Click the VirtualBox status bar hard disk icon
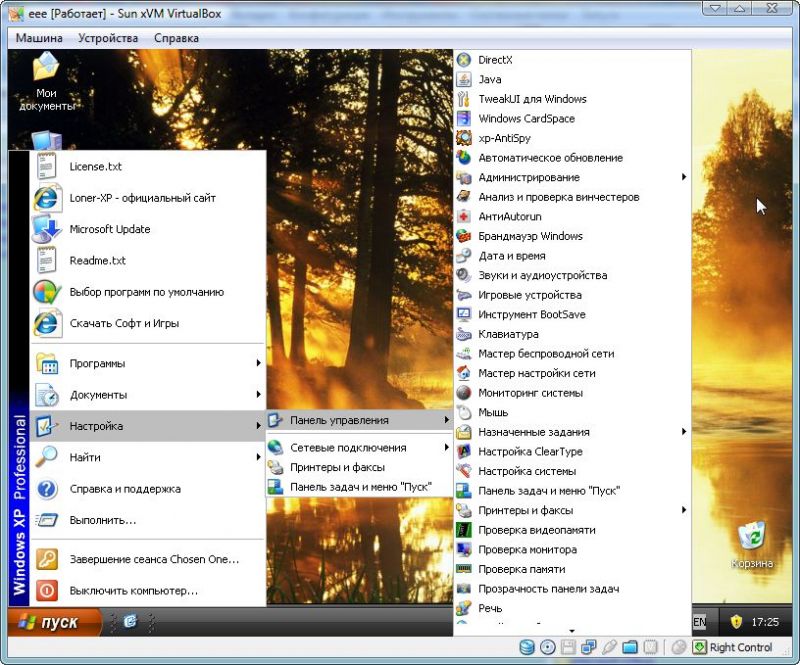Viewport: 800px width, 665px height. coord(527,647)
